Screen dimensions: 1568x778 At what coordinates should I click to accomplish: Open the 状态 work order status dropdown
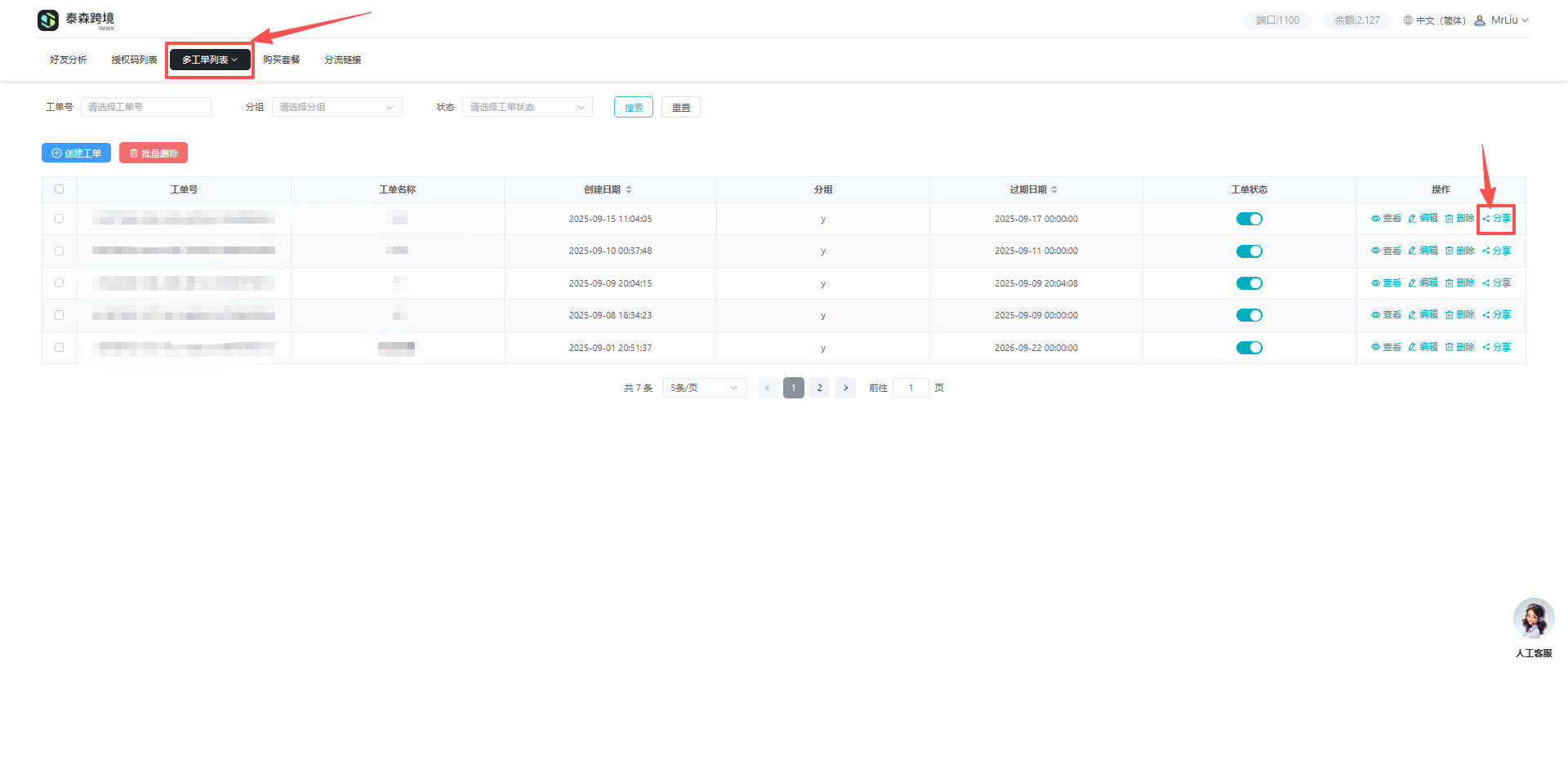pyautogui.click(x=527, y=107)
